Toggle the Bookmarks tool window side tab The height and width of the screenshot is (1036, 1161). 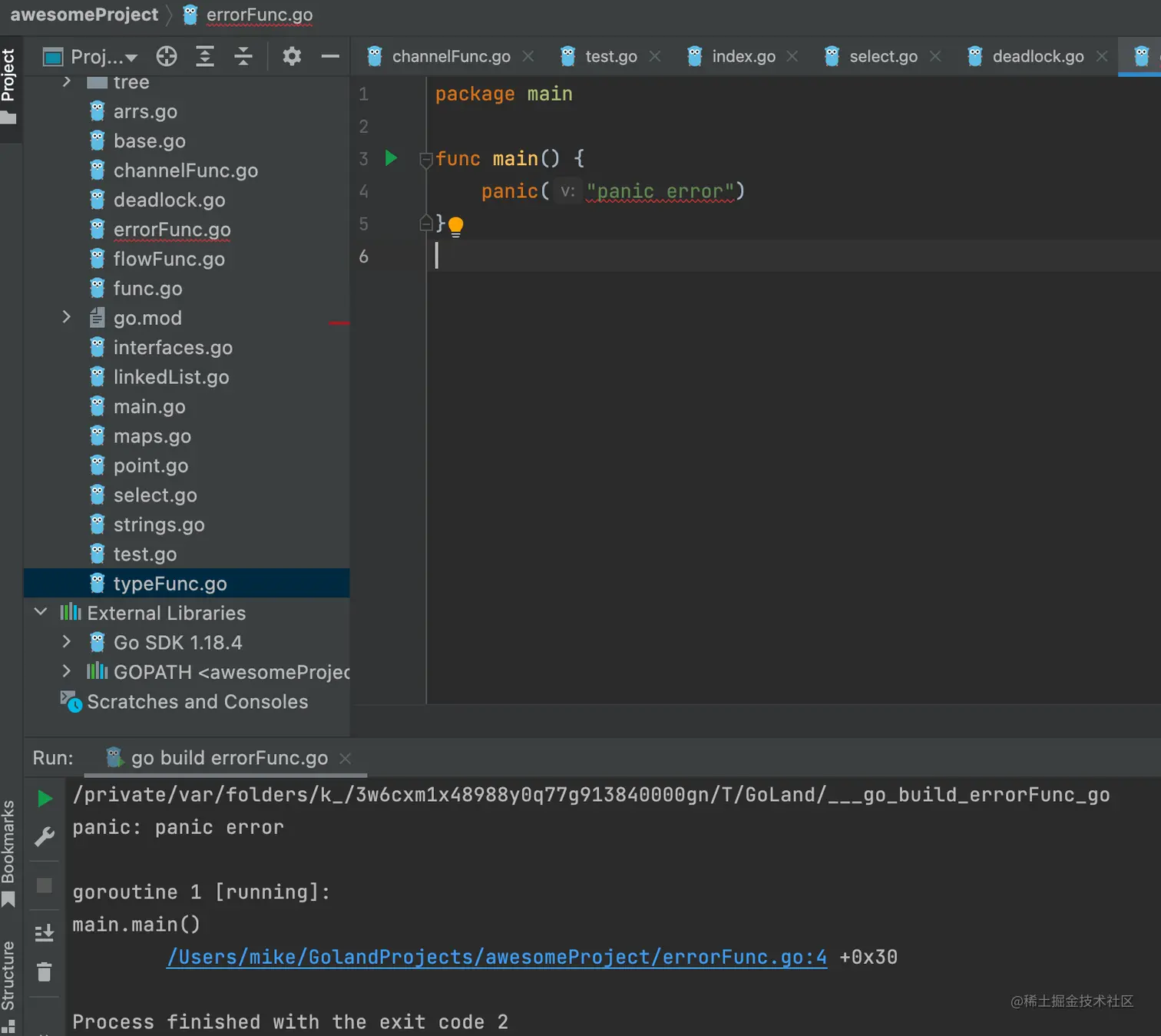8,852
